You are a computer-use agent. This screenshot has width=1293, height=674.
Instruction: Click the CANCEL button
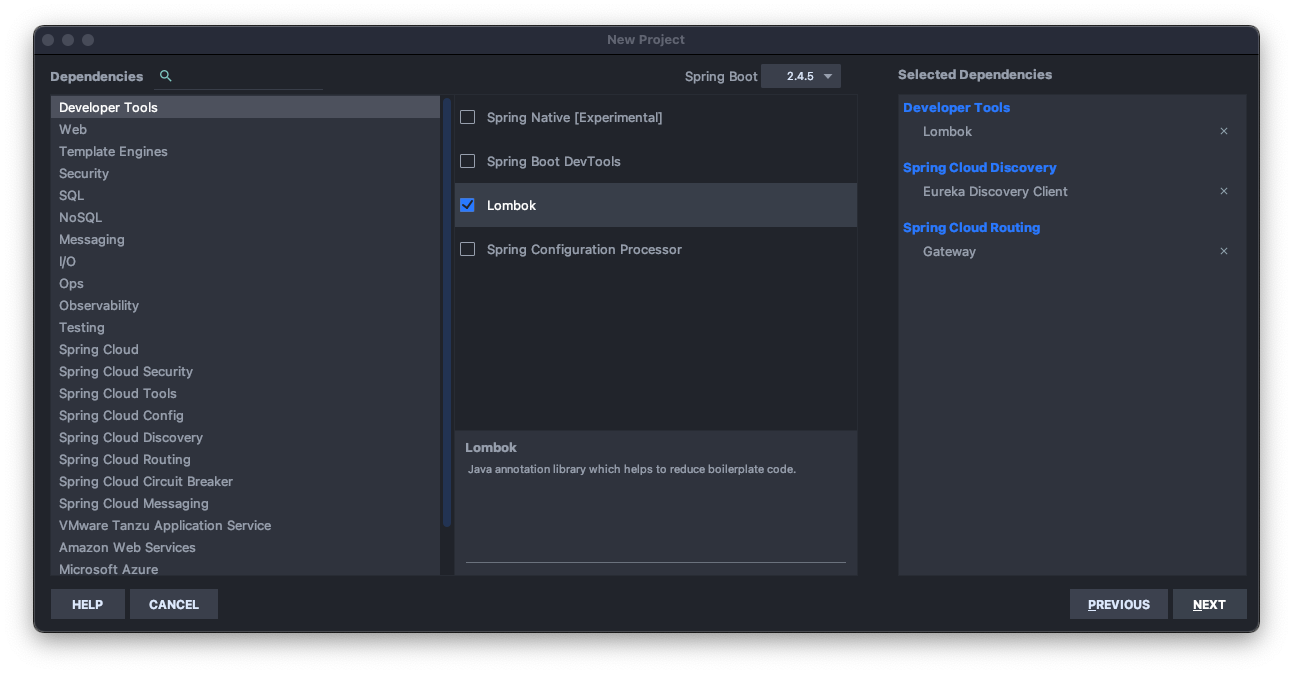click(174, 604)
